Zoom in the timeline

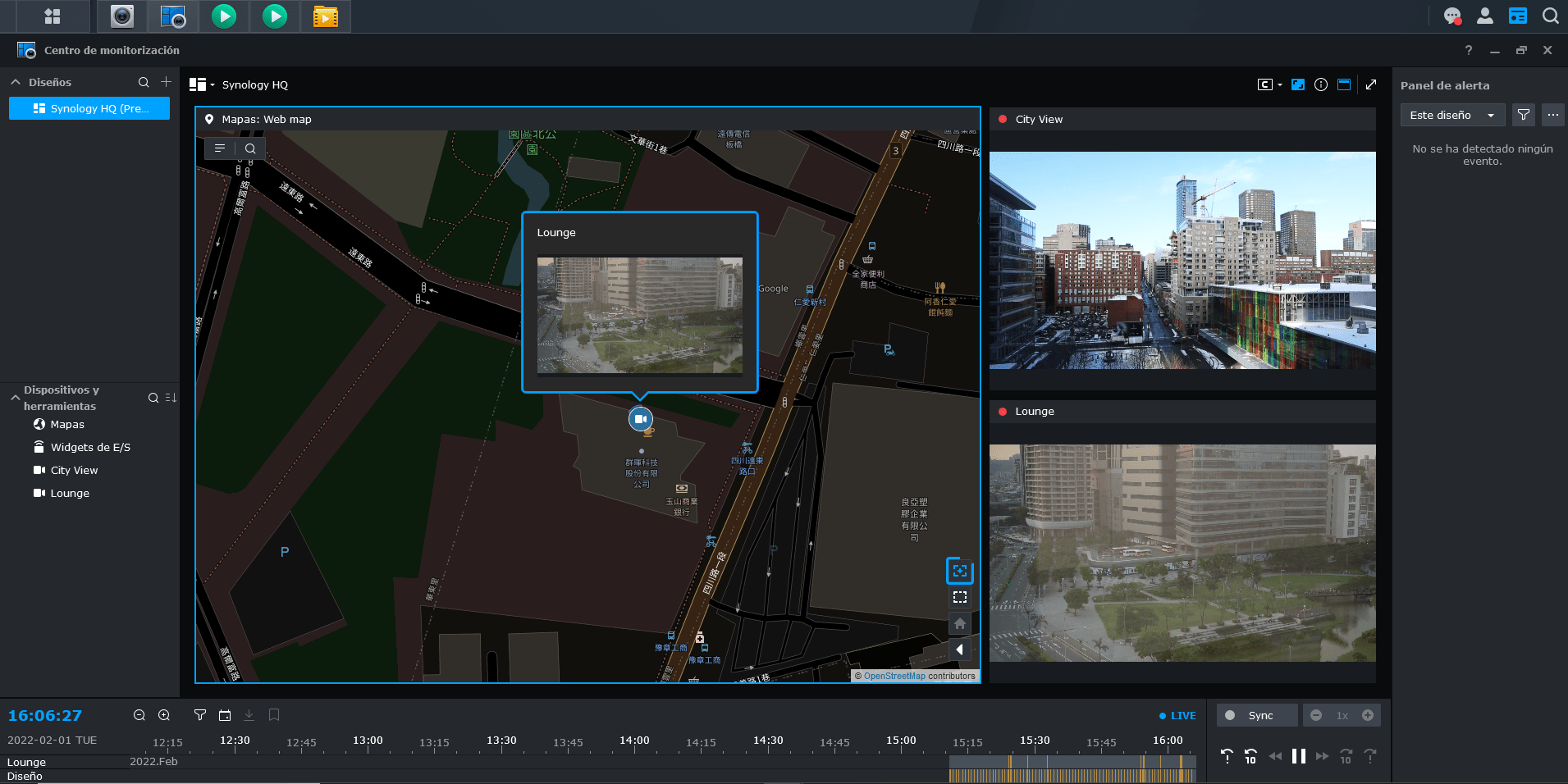pyautogui.click(x=164, y=715)
